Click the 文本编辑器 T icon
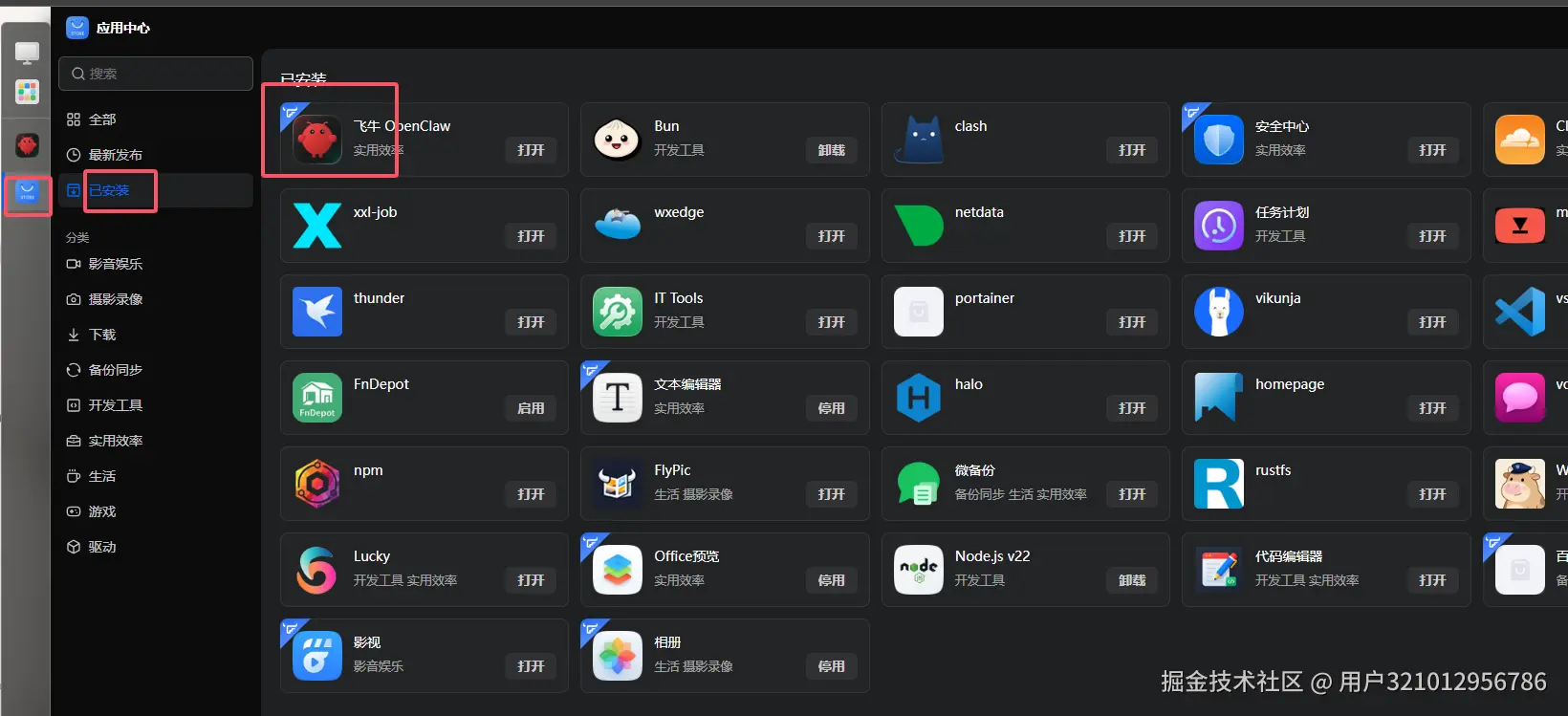This screenshot has width=1568, height=716. tap(617, 398)
